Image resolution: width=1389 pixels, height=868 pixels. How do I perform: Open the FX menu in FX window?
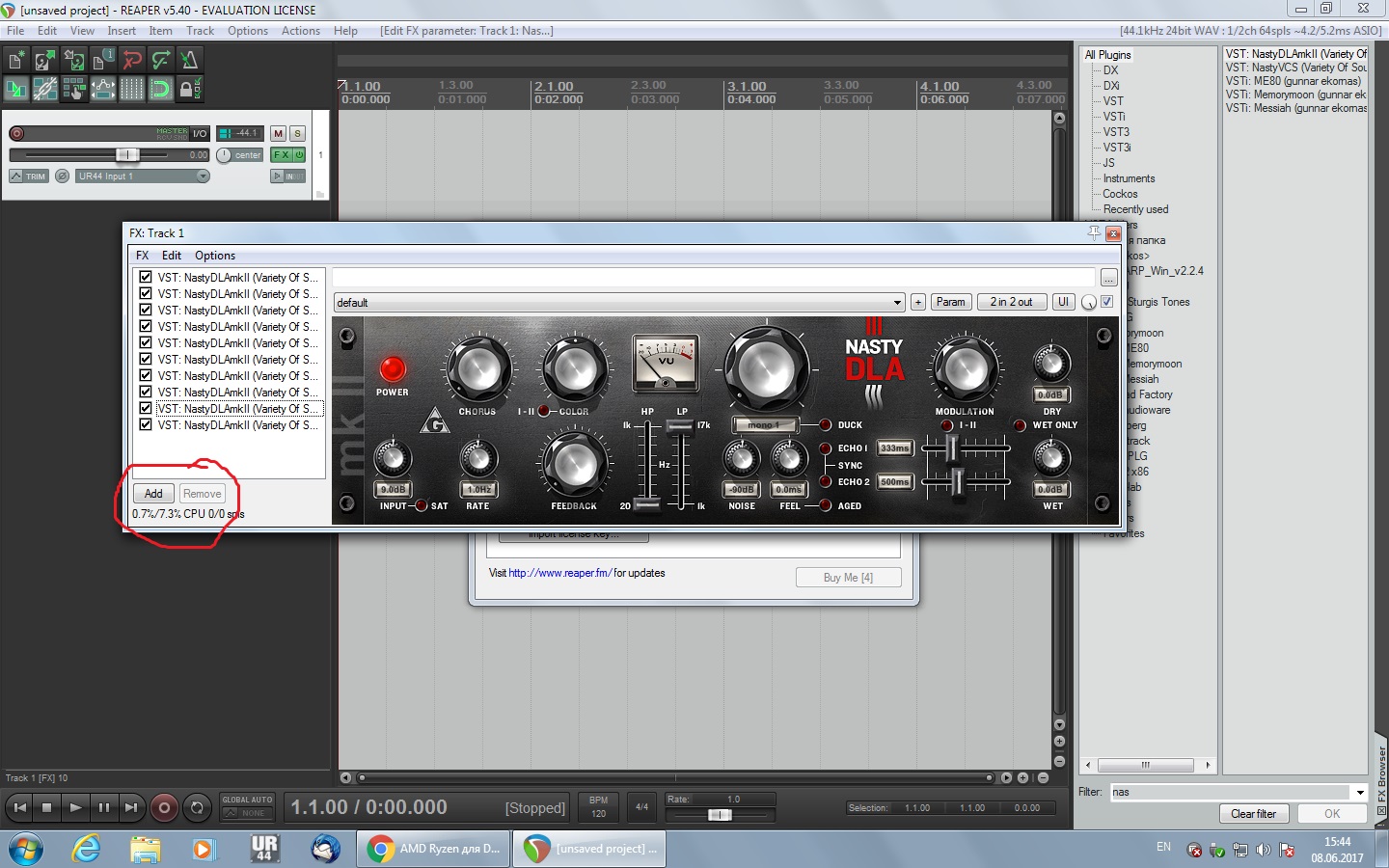pos(142,256)
